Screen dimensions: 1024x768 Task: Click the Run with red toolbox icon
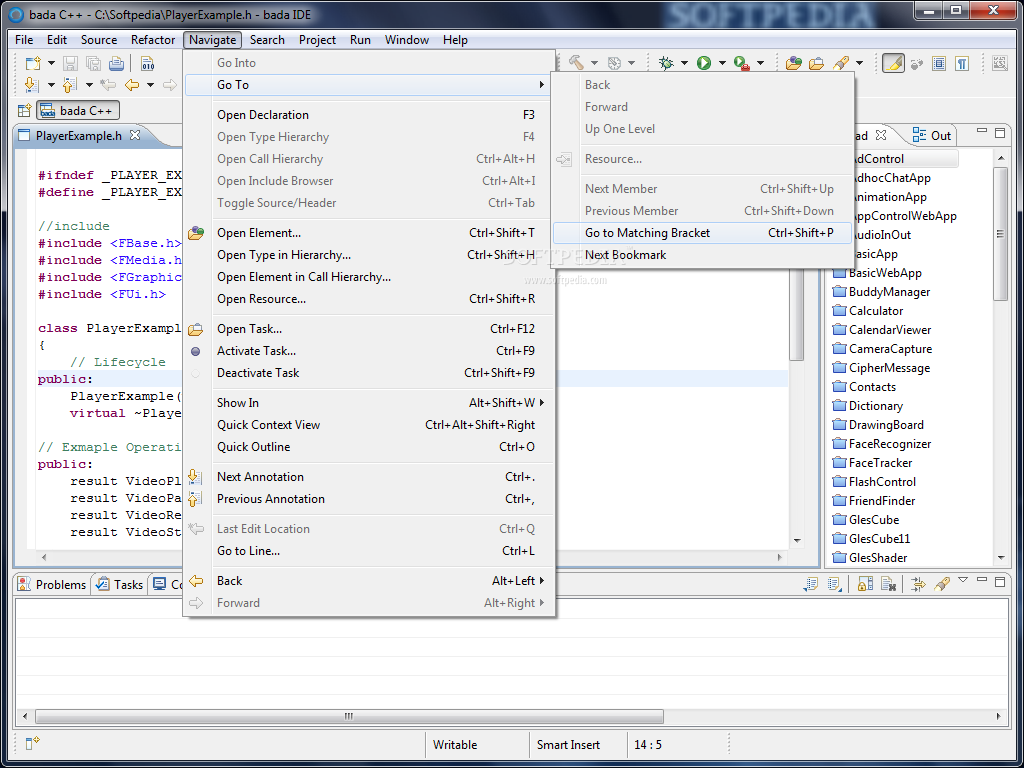(741, 63)
